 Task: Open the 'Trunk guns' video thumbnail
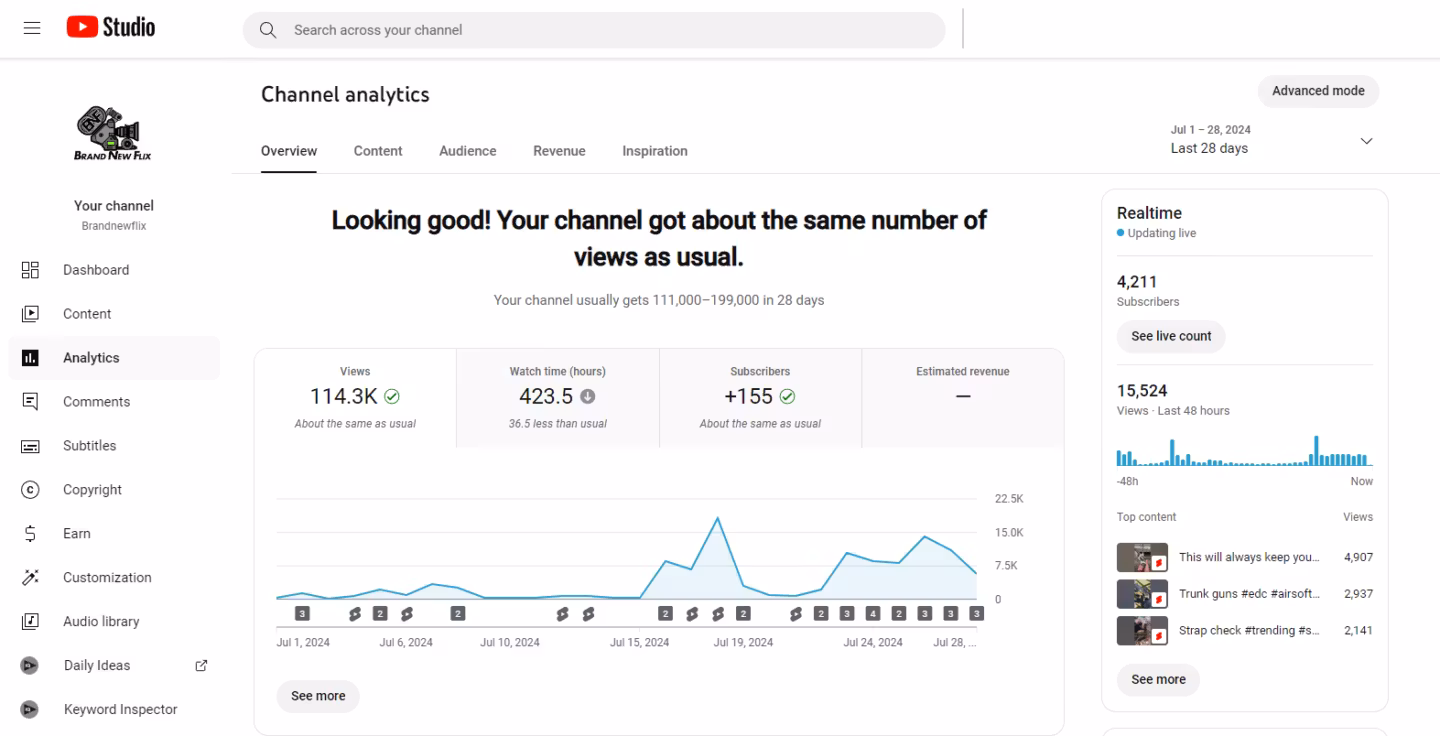(x=1142, y=594)
